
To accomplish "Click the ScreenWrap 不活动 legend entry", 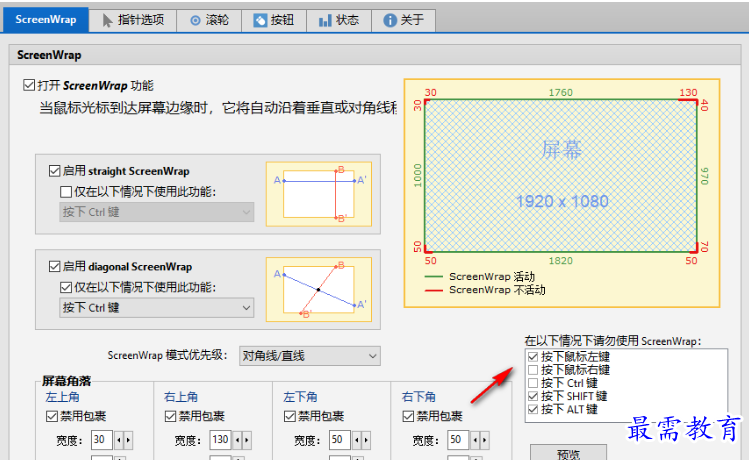I will tap(485, 290).
